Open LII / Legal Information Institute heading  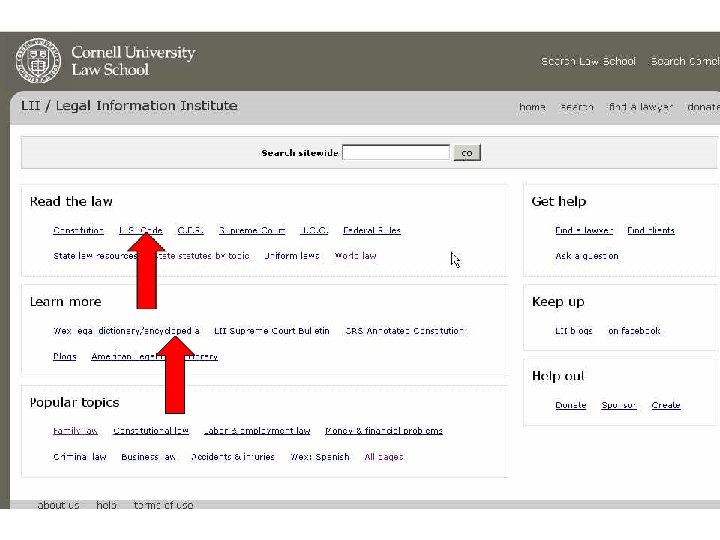tap(129, 106)
